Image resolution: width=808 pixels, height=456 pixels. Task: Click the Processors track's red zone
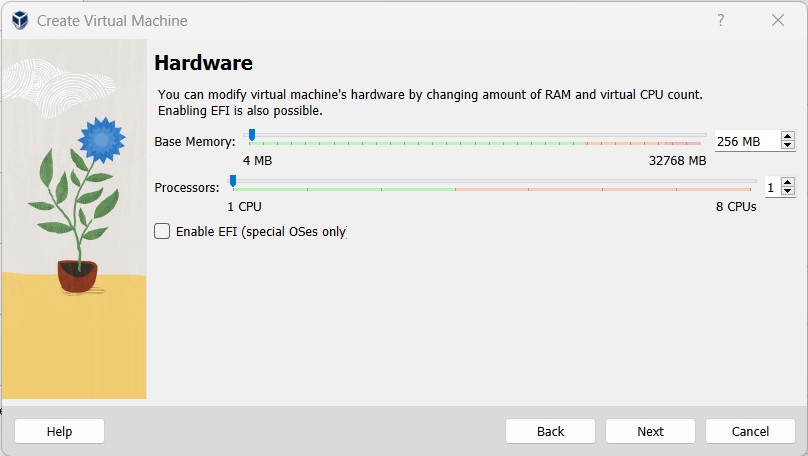coord(603,190)
